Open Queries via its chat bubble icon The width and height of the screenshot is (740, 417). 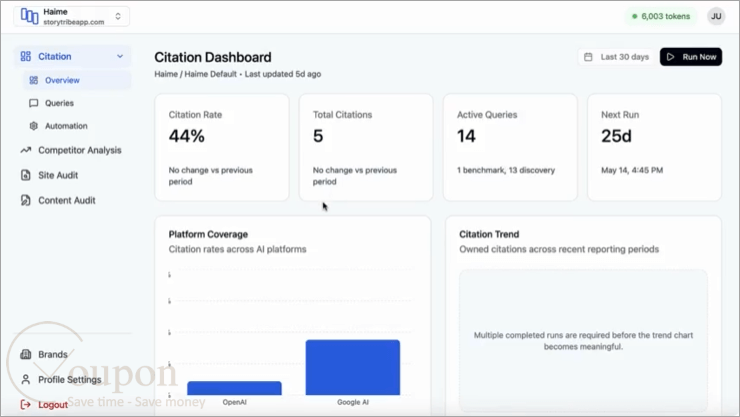34,103
